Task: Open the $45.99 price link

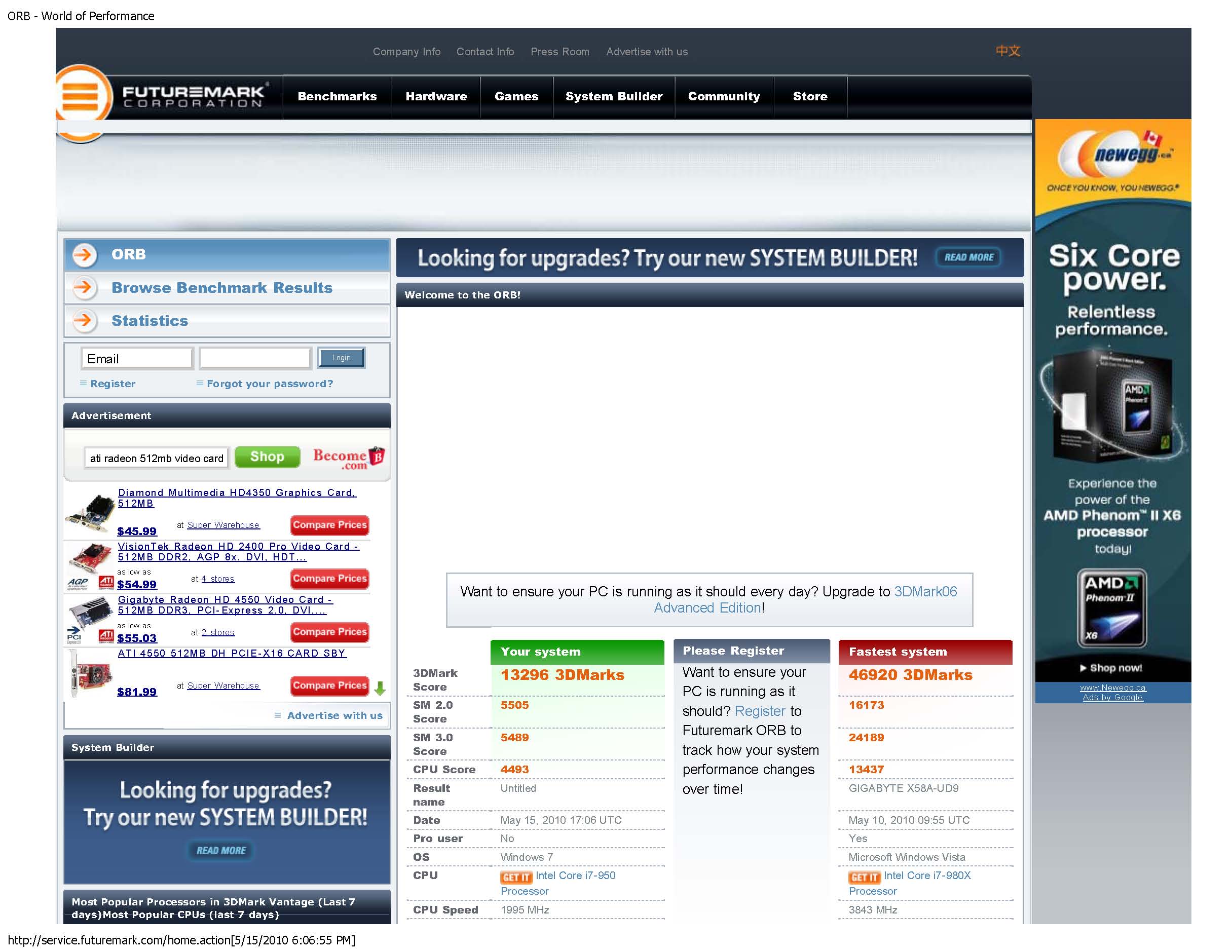Action: [x=137, y=531]
